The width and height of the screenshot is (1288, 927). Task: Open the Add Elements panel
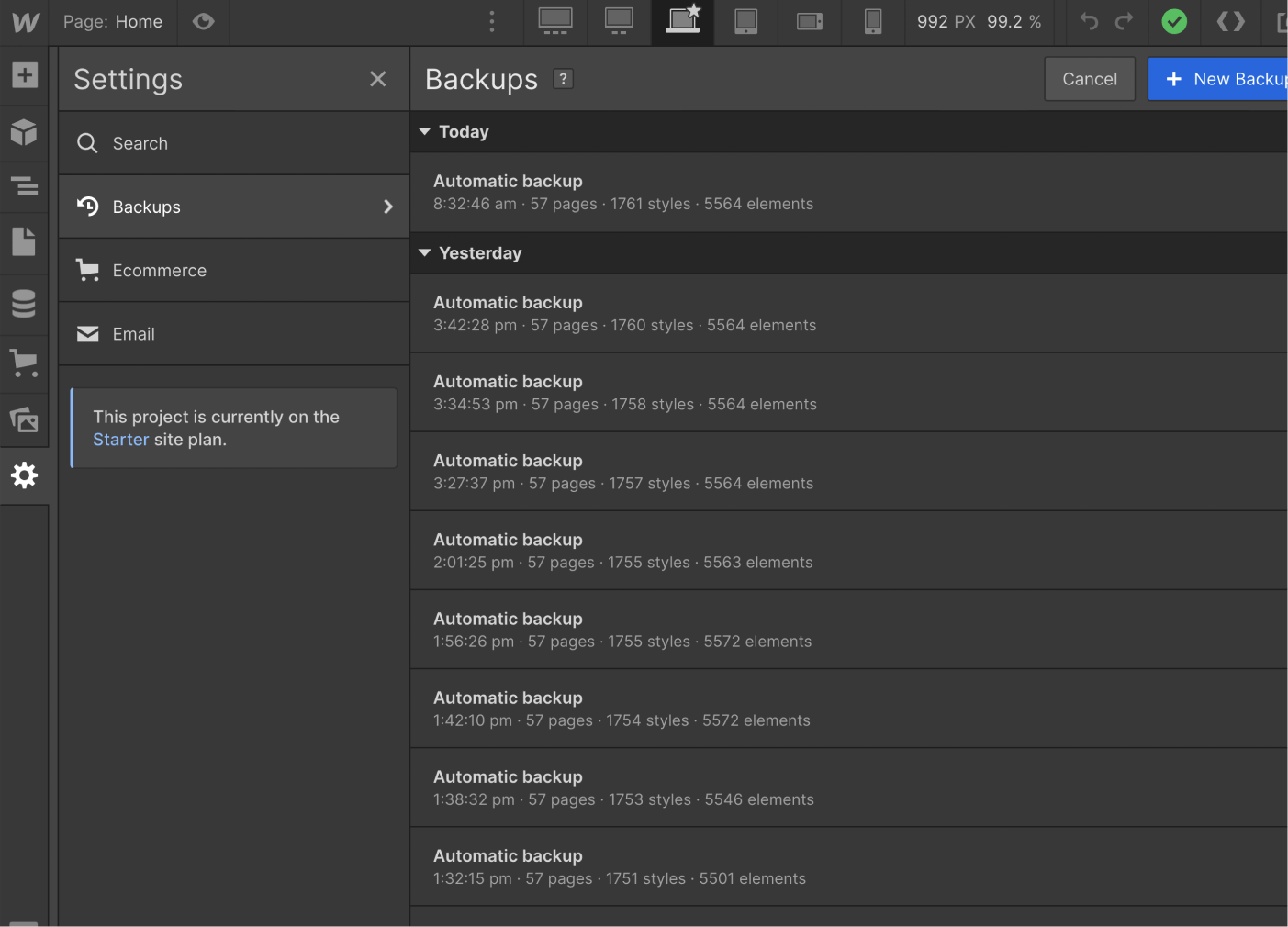click(24, 75)
